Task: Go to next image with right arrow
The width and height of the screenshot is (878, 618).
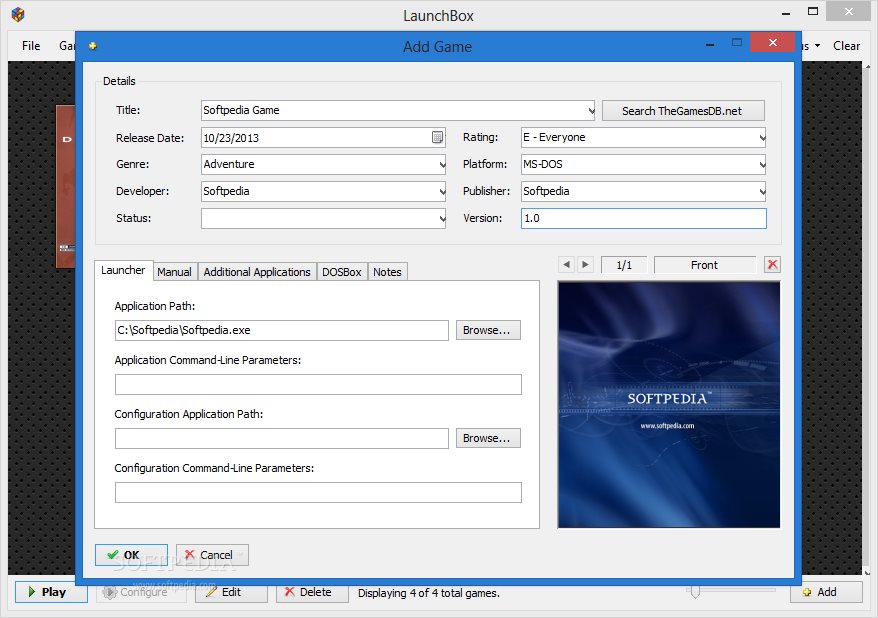Action: click(585, 264)
